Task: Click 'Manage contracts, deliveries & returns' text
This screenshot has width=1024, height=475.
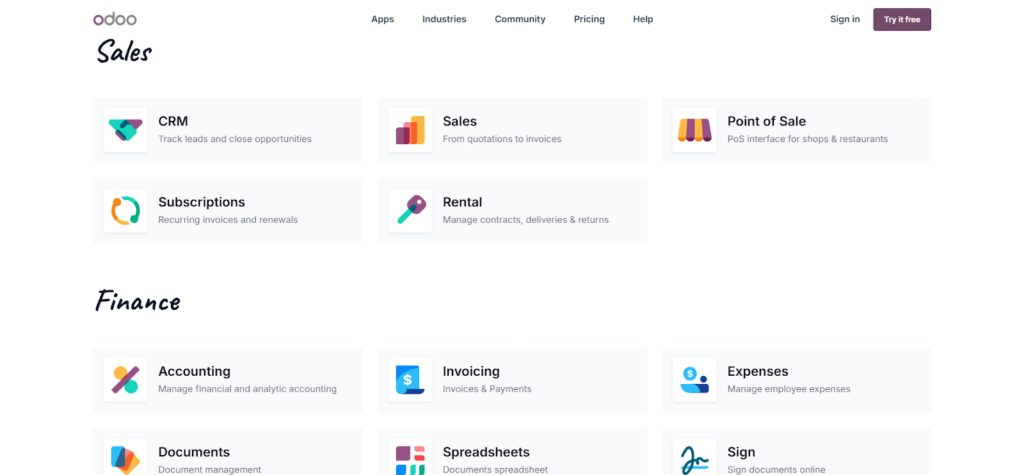Action: (x=526, y=220)
